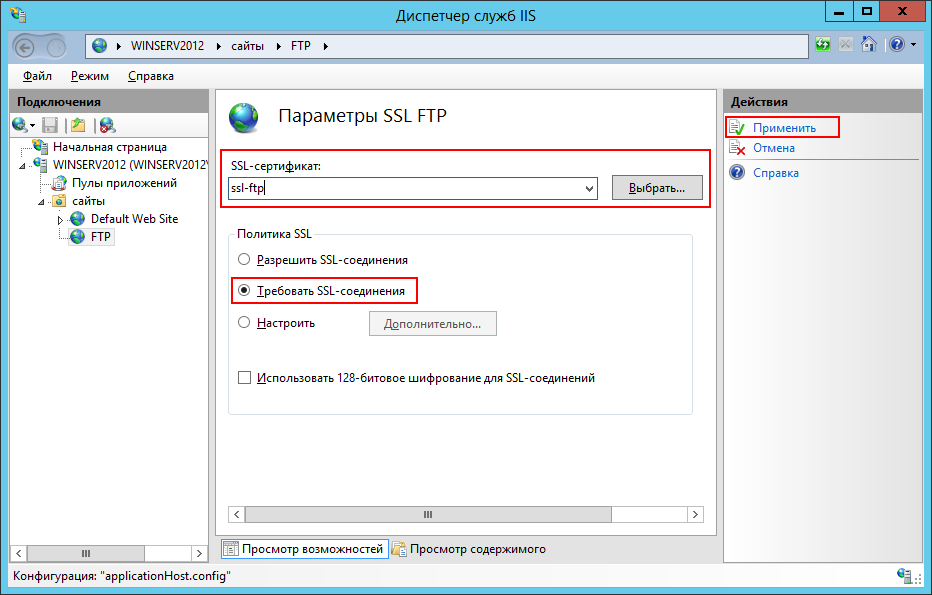Select the 'Настроить' radio button

pyautogui.click(x=244, y=323)
